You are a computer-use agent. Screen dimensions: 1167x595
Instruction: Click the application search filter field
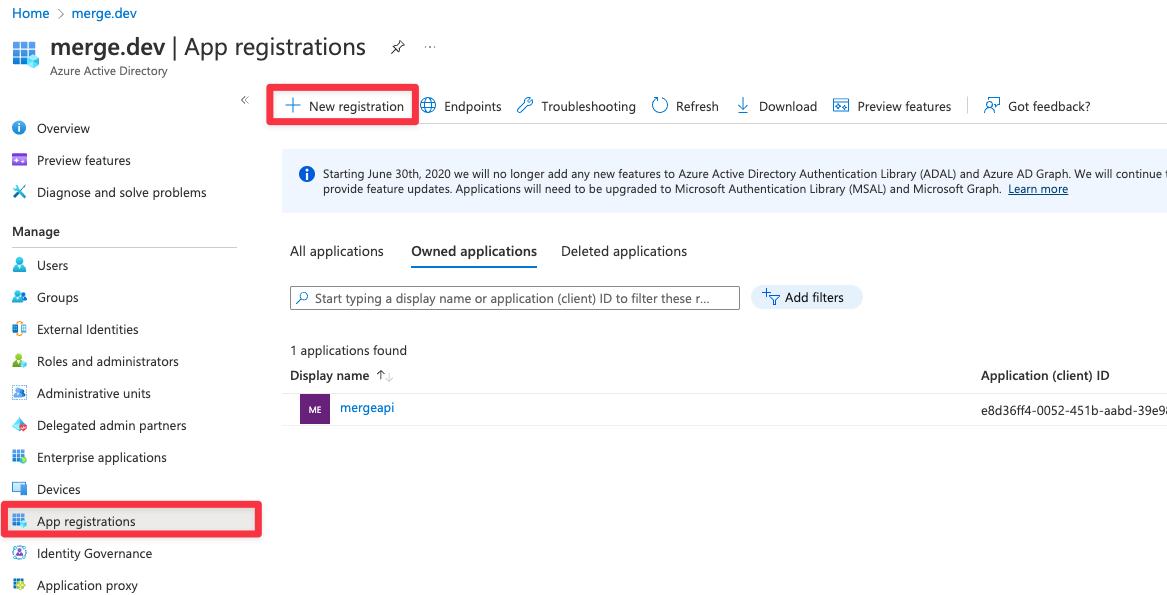(x=514, y=298)
